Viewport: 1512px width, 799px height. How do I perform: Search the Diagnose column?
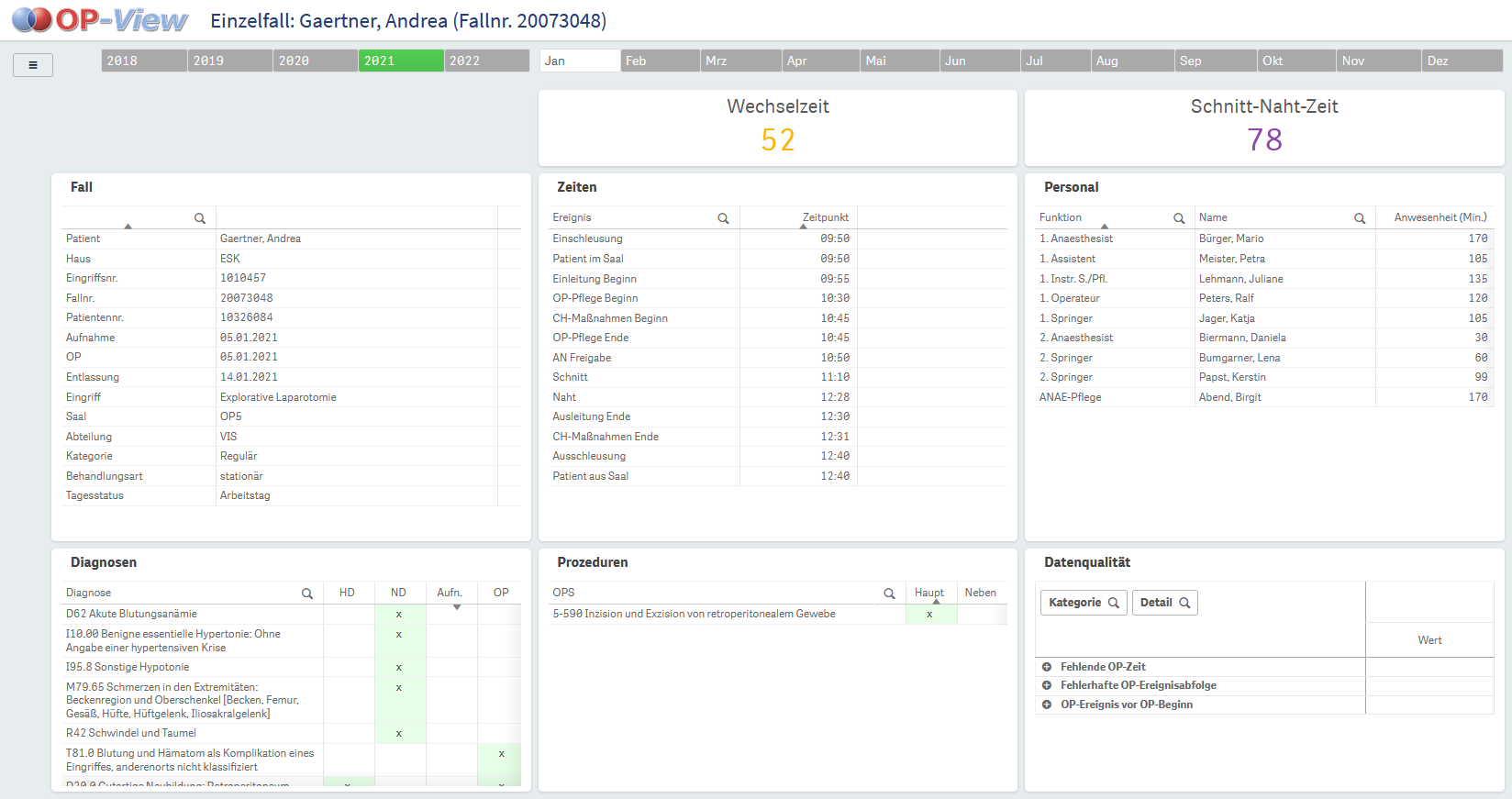(307, 594)
